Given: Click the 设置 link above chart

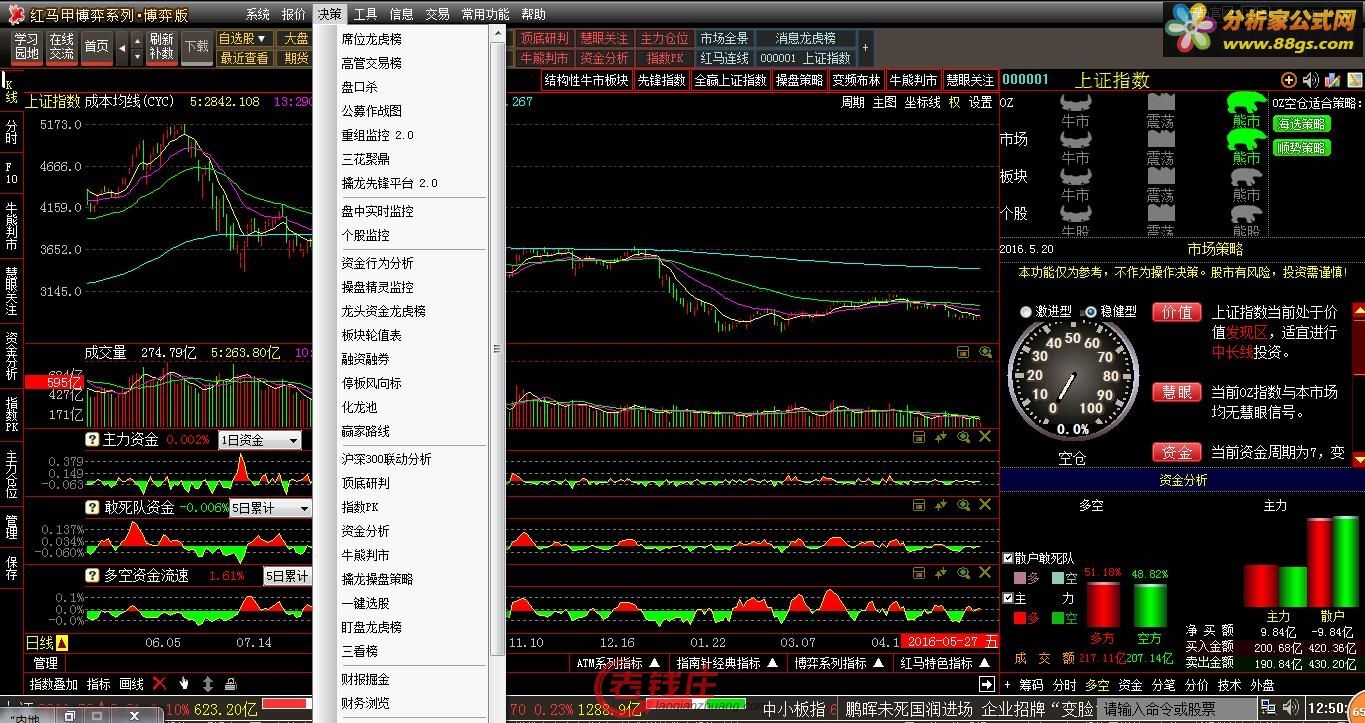Looking at the screenshot, I should coord(980,102).
